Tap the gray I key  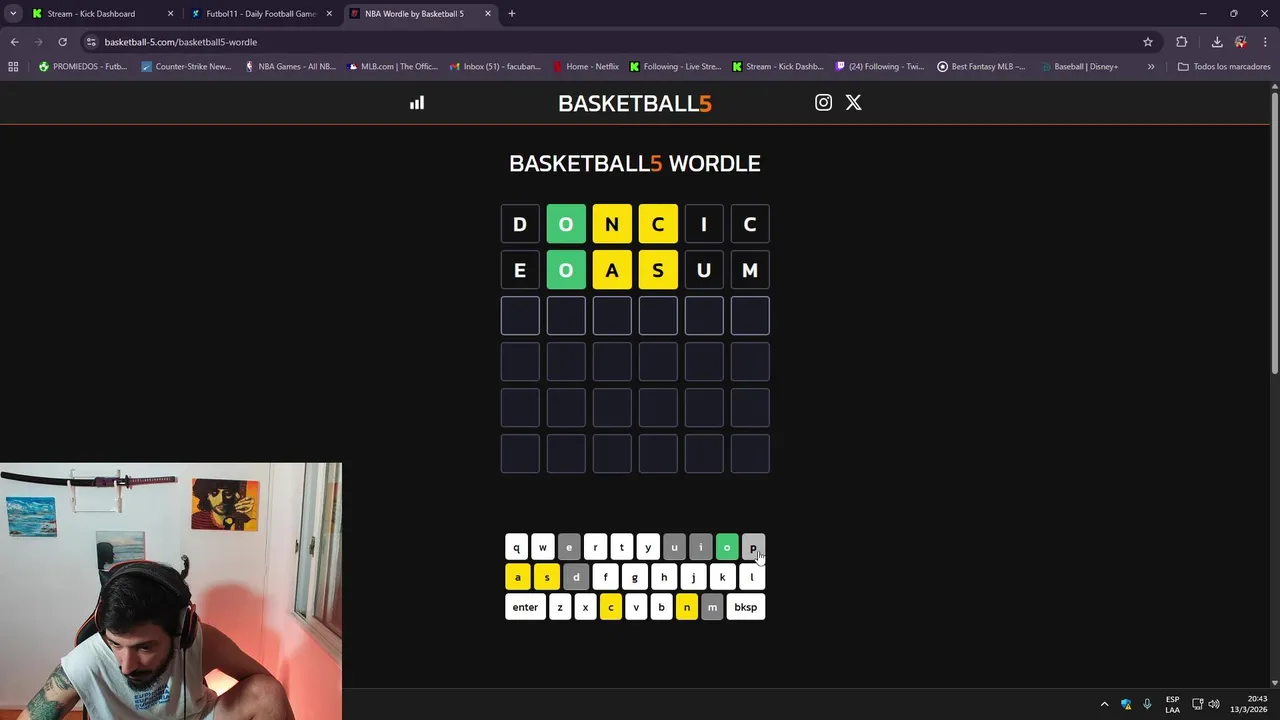click(x=700, y=547)
